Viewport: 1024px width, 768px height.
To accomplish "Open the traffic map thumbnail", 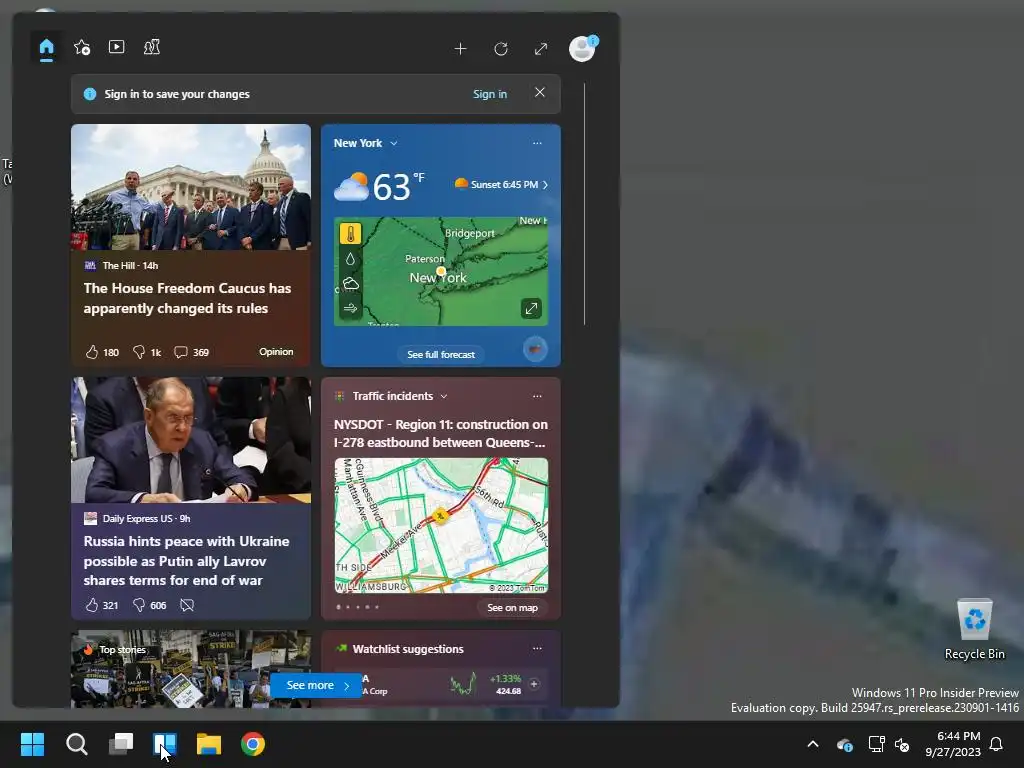I will [x=441, y=525].
